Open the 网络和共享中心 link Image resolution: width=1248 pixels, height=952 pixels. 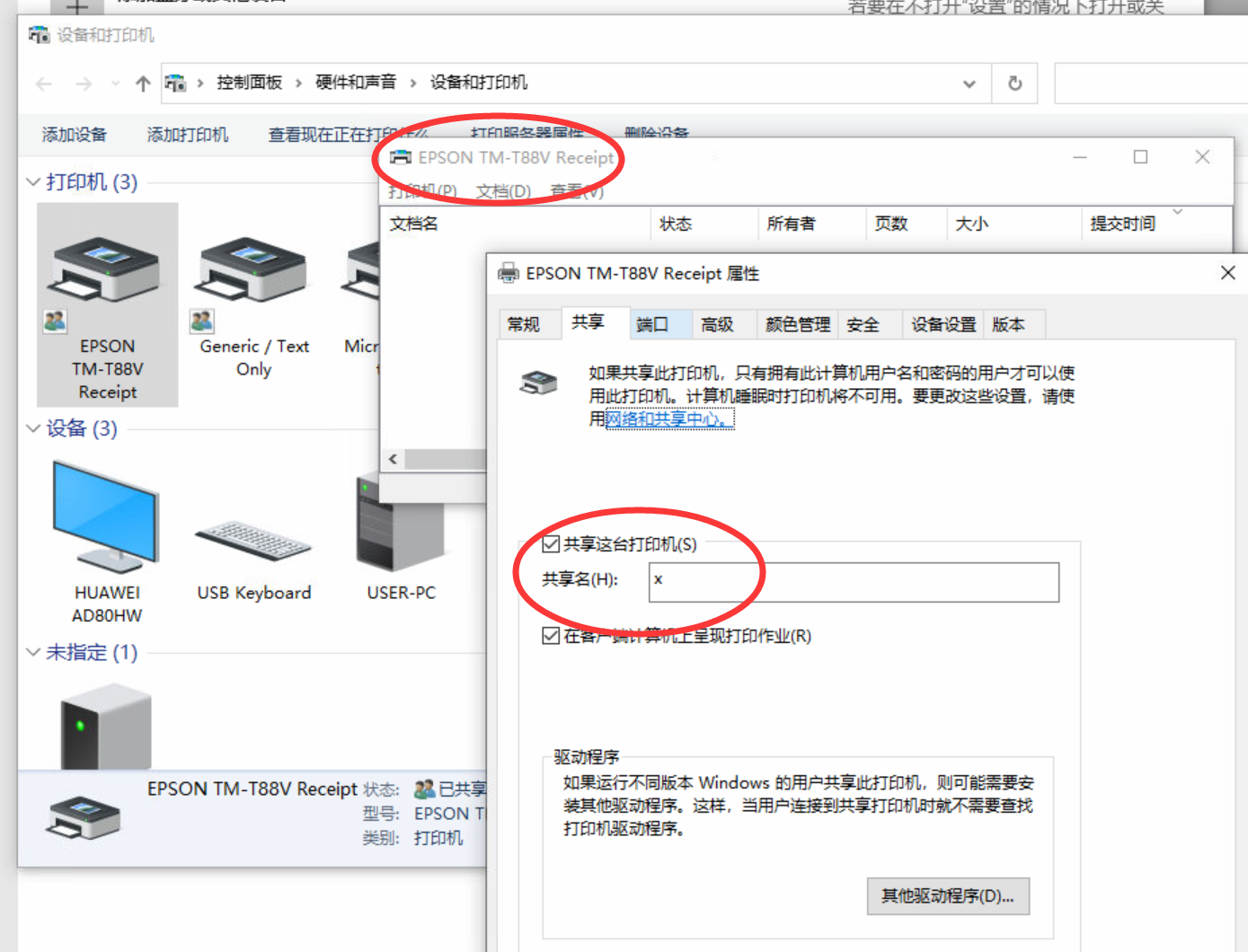point(670,419)
